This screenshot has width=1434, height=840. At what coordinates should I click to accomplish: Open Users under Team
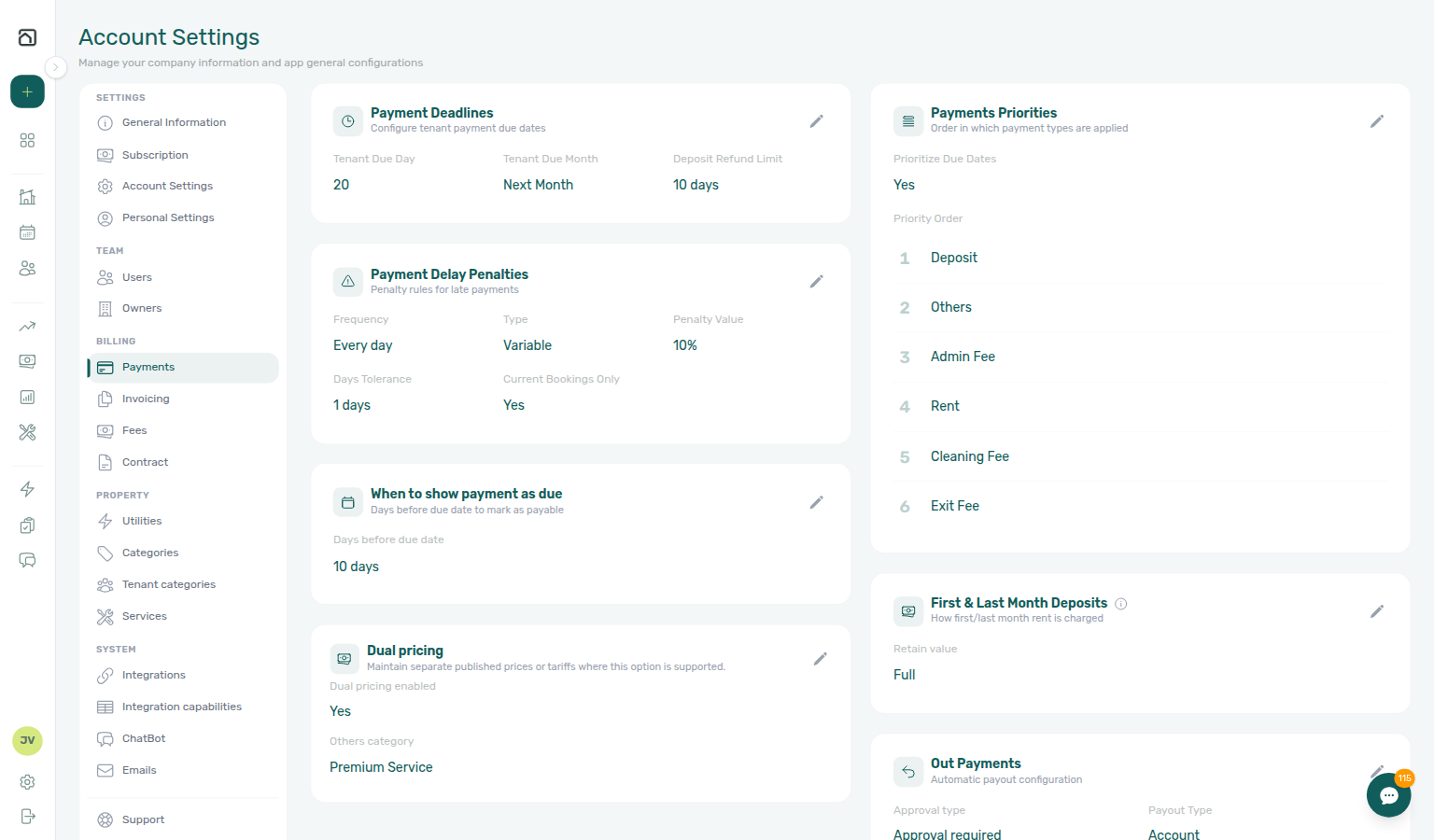tap(183, 277)
